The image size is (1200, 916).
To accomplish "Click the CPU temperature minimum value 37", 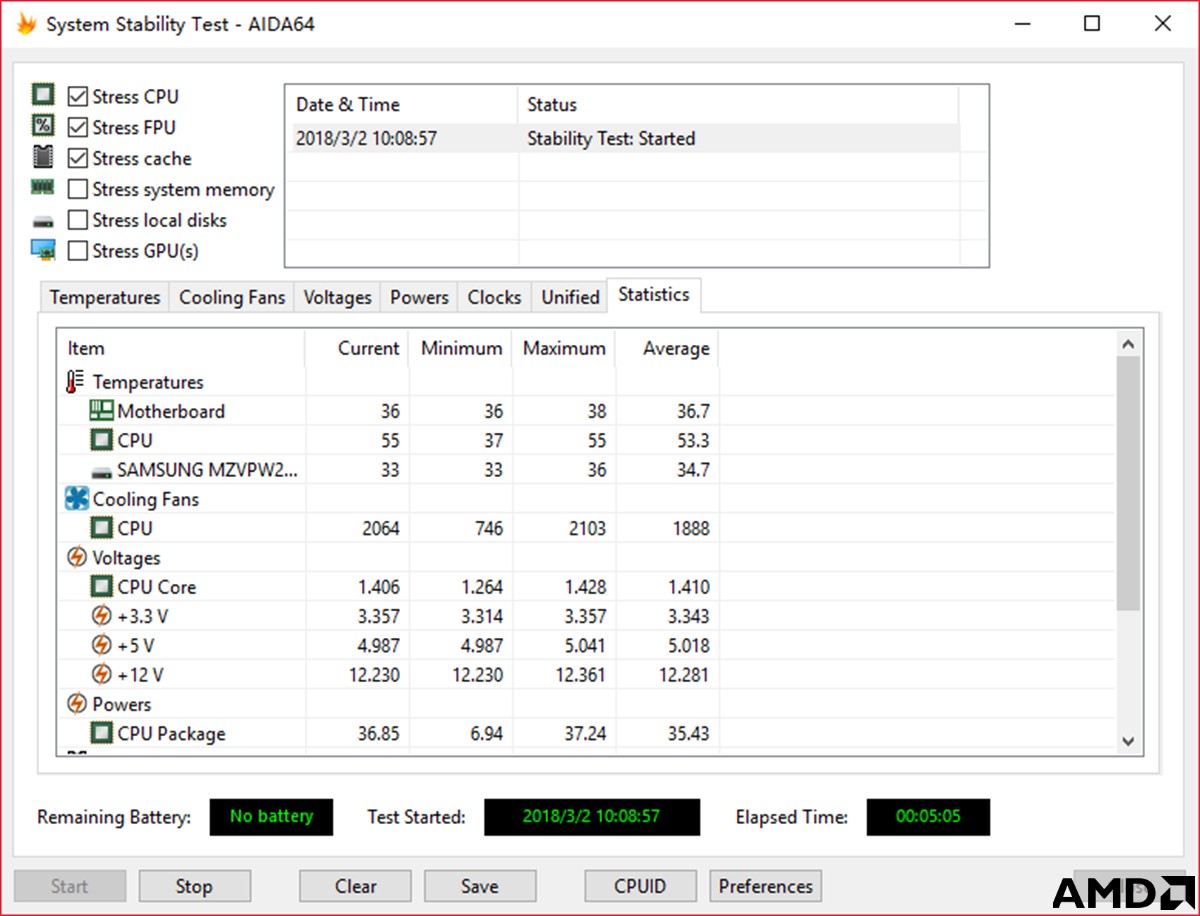I will click(492, 441).
